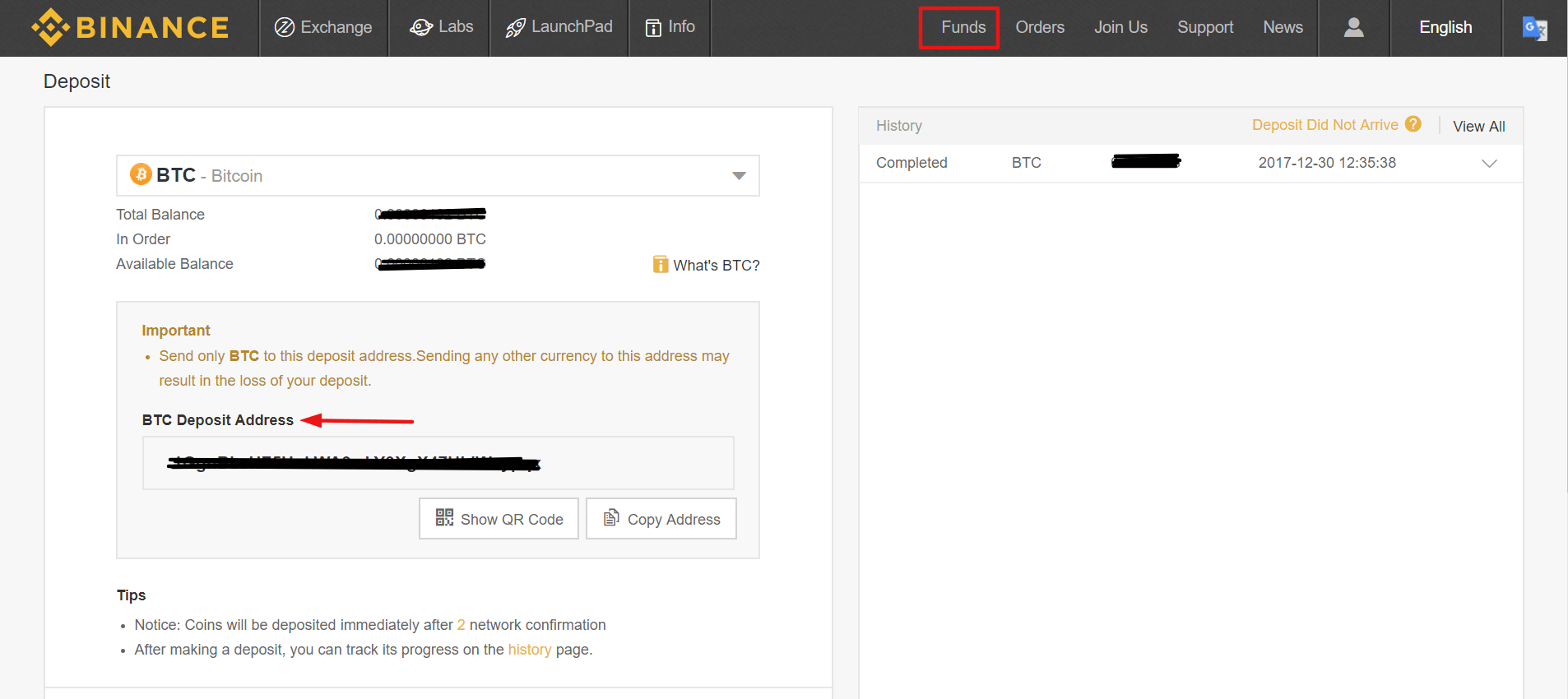Viewport: 1568px width, 699px height.
Task: Open the history page link in Tips
Action: point(529,650)
